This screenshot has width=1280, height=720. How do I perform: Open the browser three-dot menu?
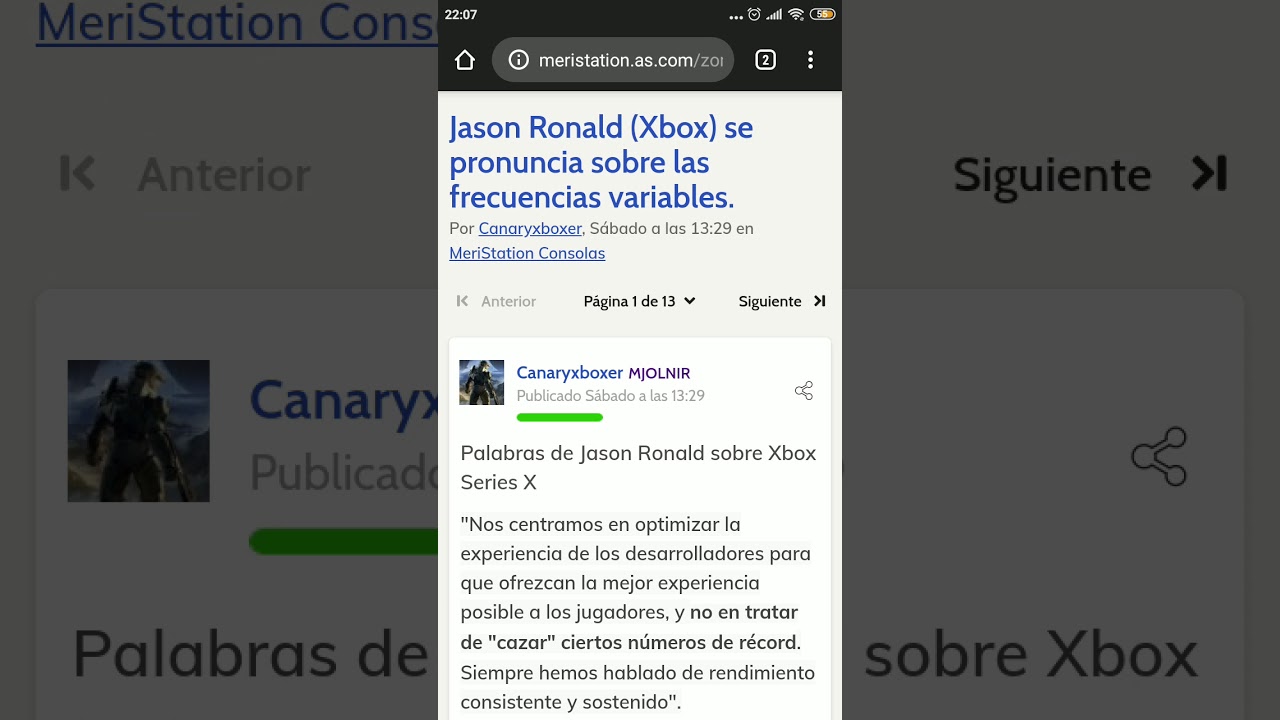point(810,60)
